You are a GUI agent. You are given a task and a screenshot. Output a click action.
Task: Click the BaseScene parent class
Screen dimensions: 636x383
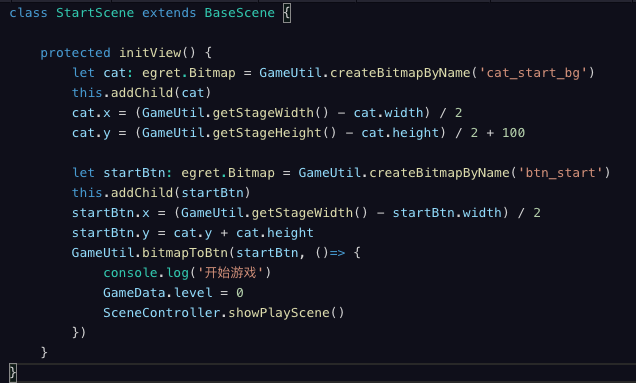point(239,13)
